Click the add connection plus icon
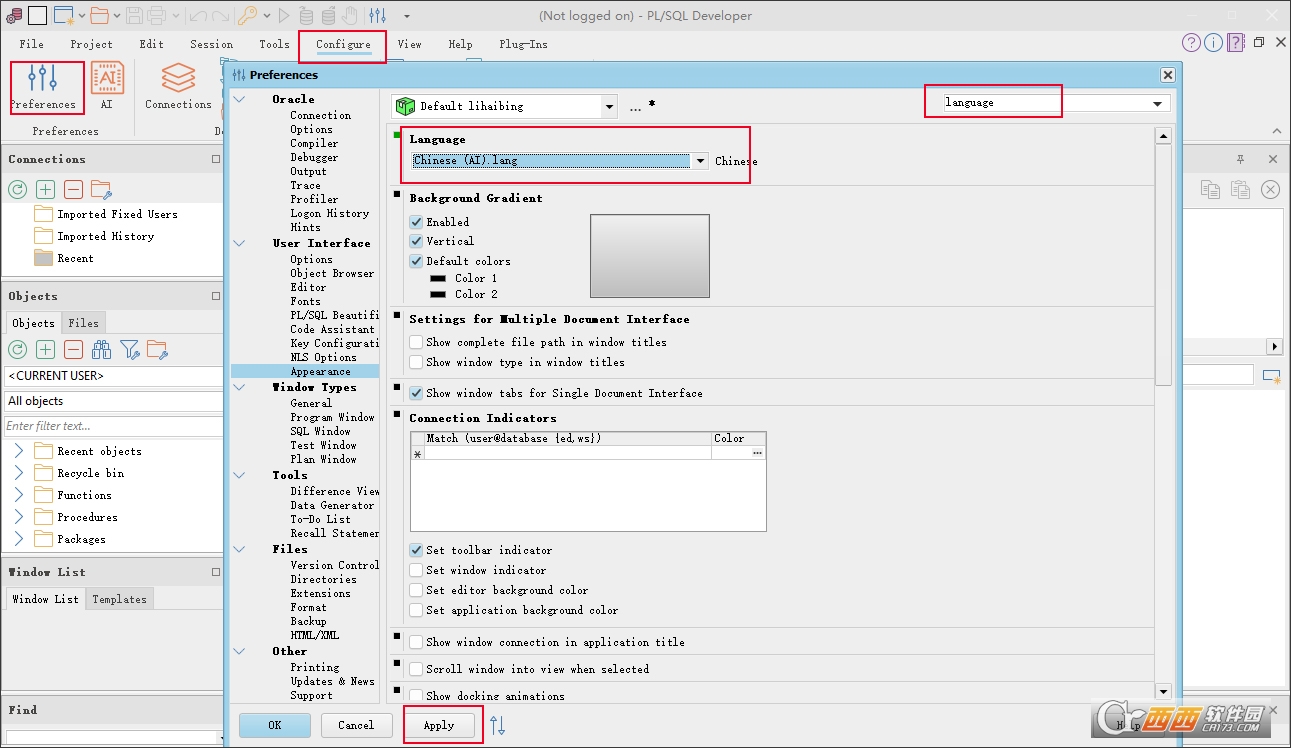Viewport: 1291px width, 748px height. [x=45, y=189]
